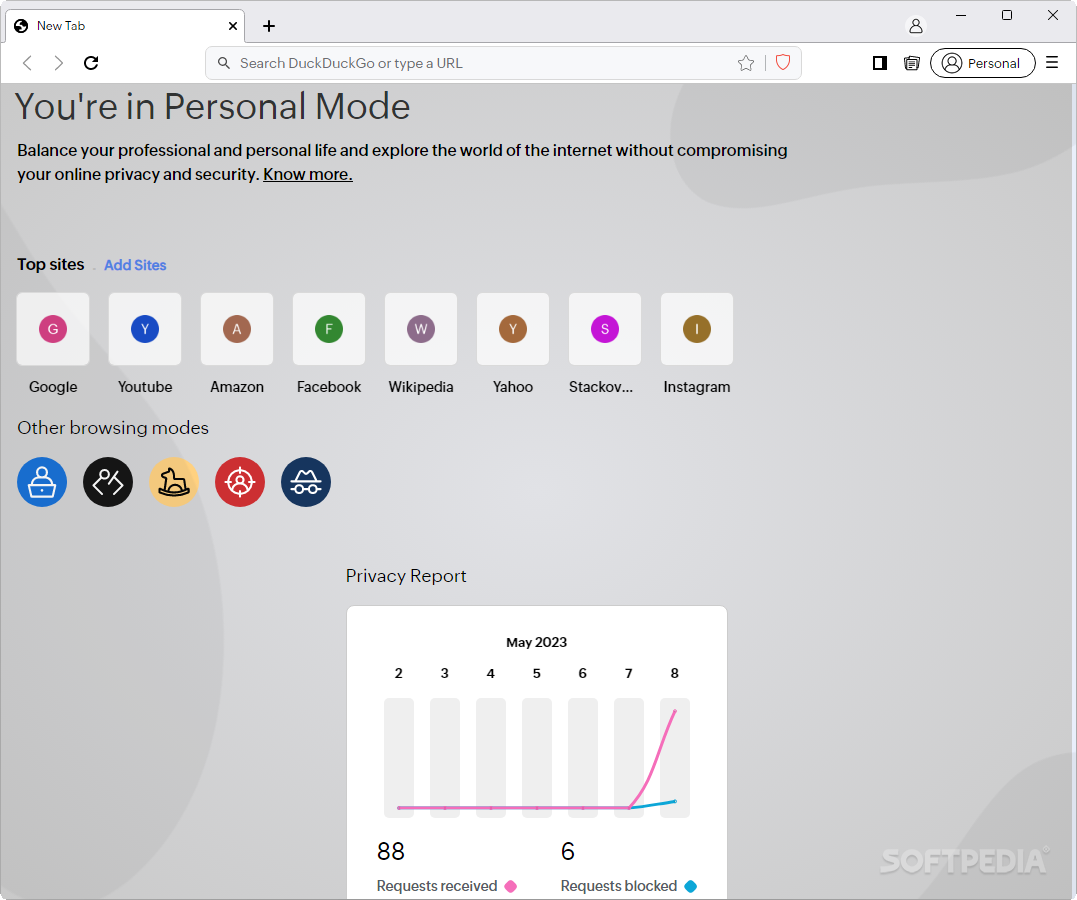Click the 88 requests received count

[391, 852]
